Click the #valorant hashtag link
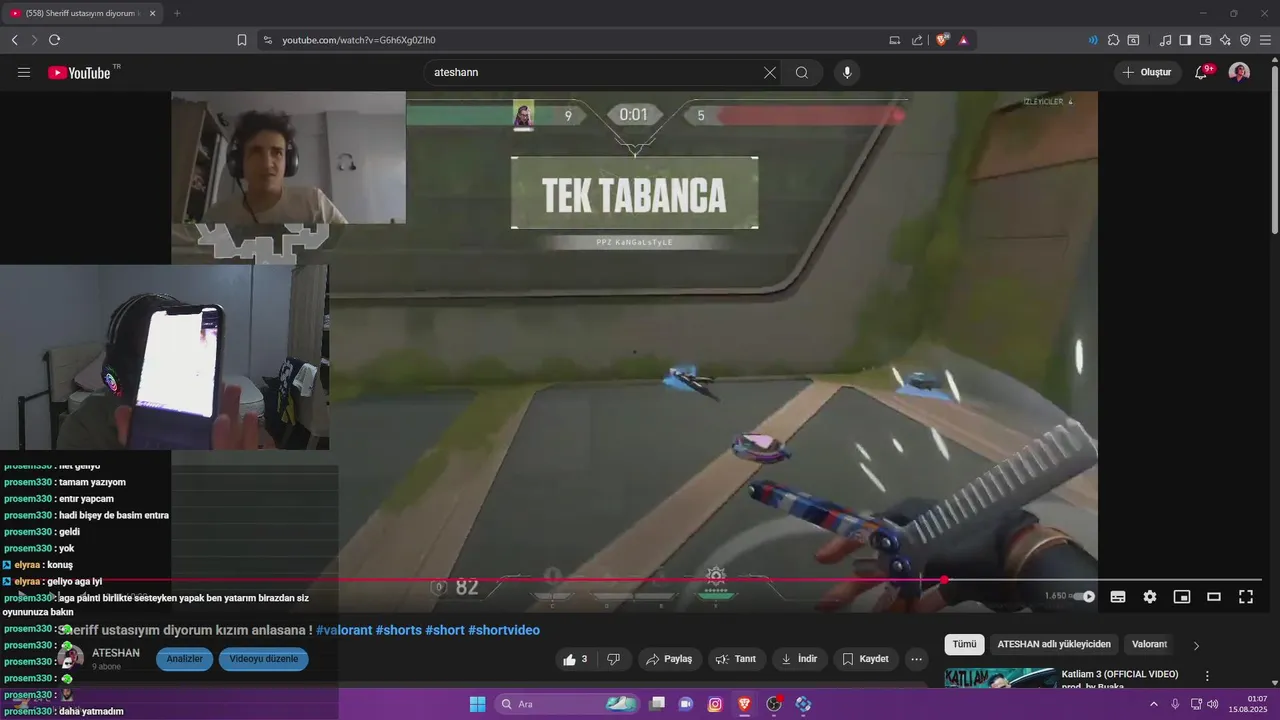Screen dimensions: 1280x720 click(x=344, y=630)
